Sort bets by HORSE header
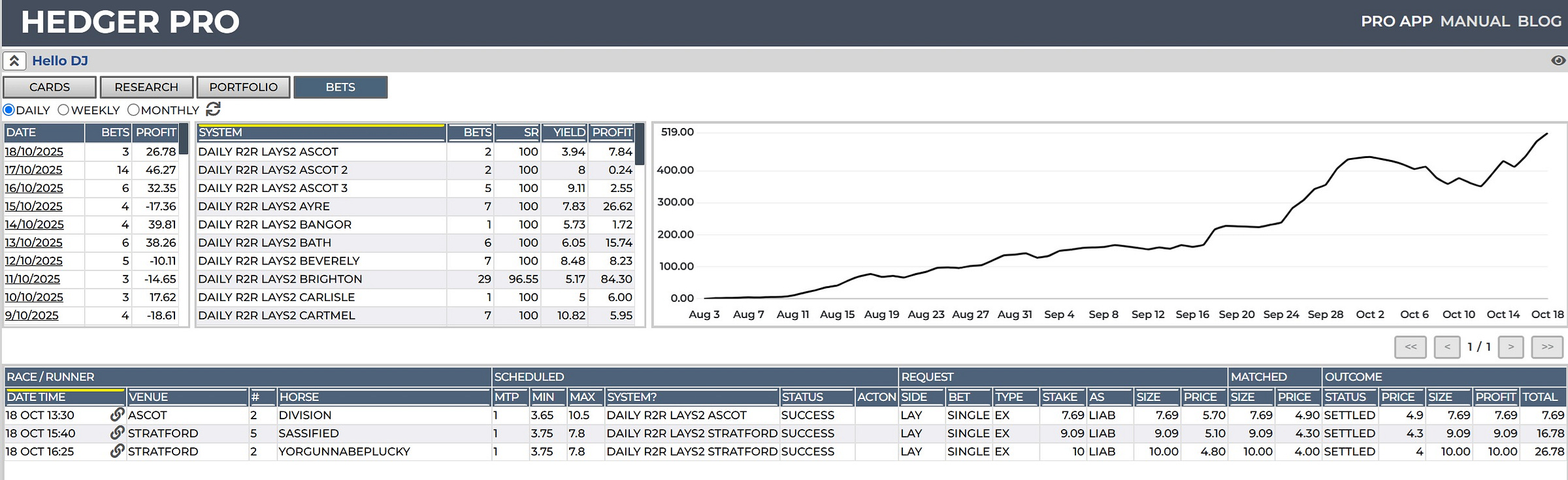 384,397
